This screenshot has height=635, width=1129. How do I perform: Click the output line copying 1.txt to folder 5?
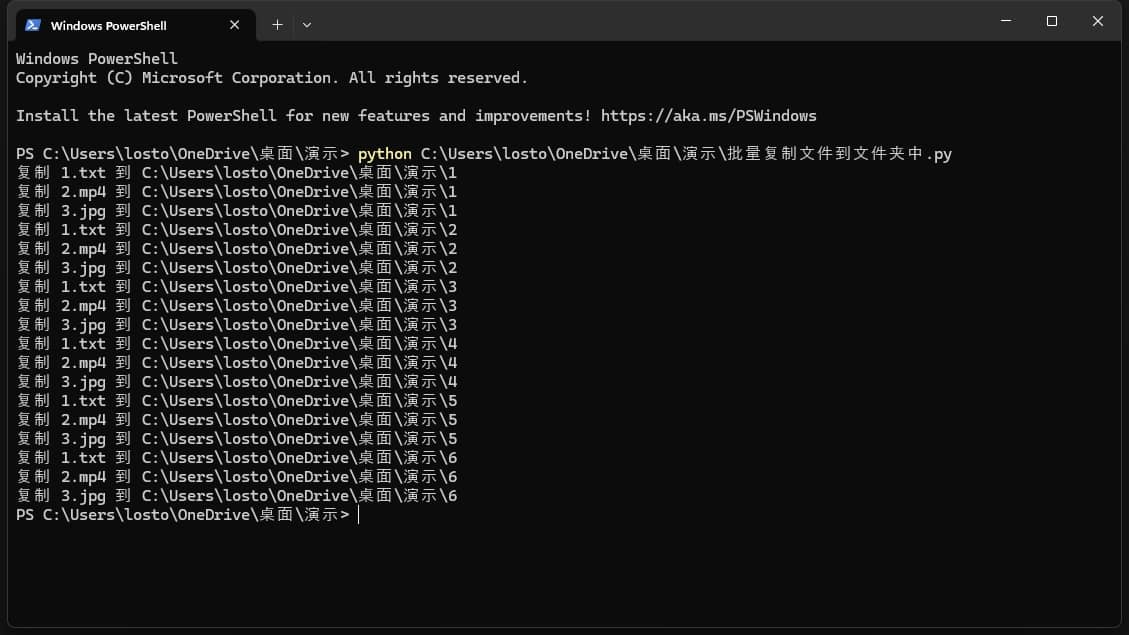pos(237,401)
